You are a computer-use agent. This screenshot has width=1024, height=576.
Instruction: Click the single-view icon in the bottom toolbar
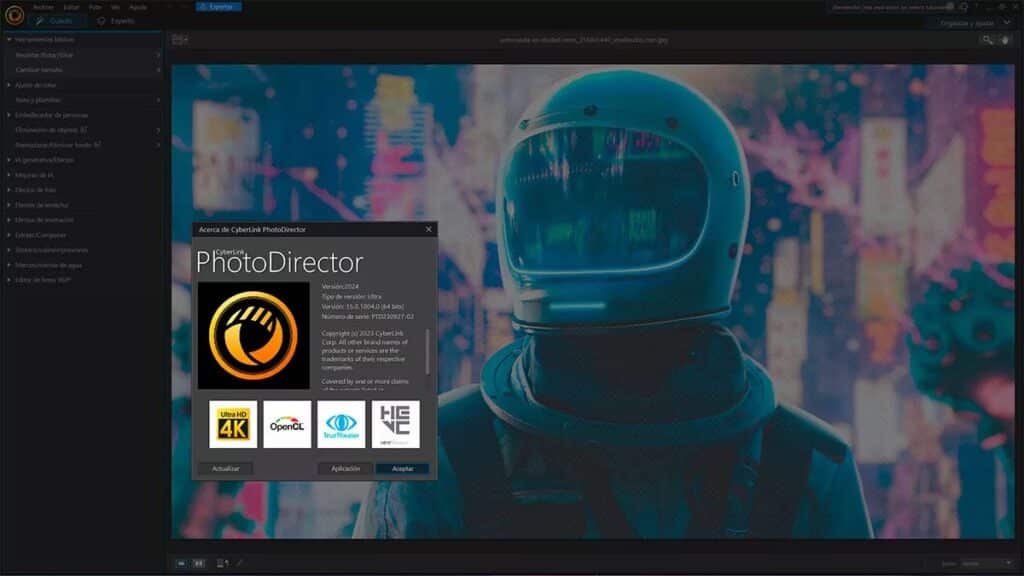click(181, 563)
